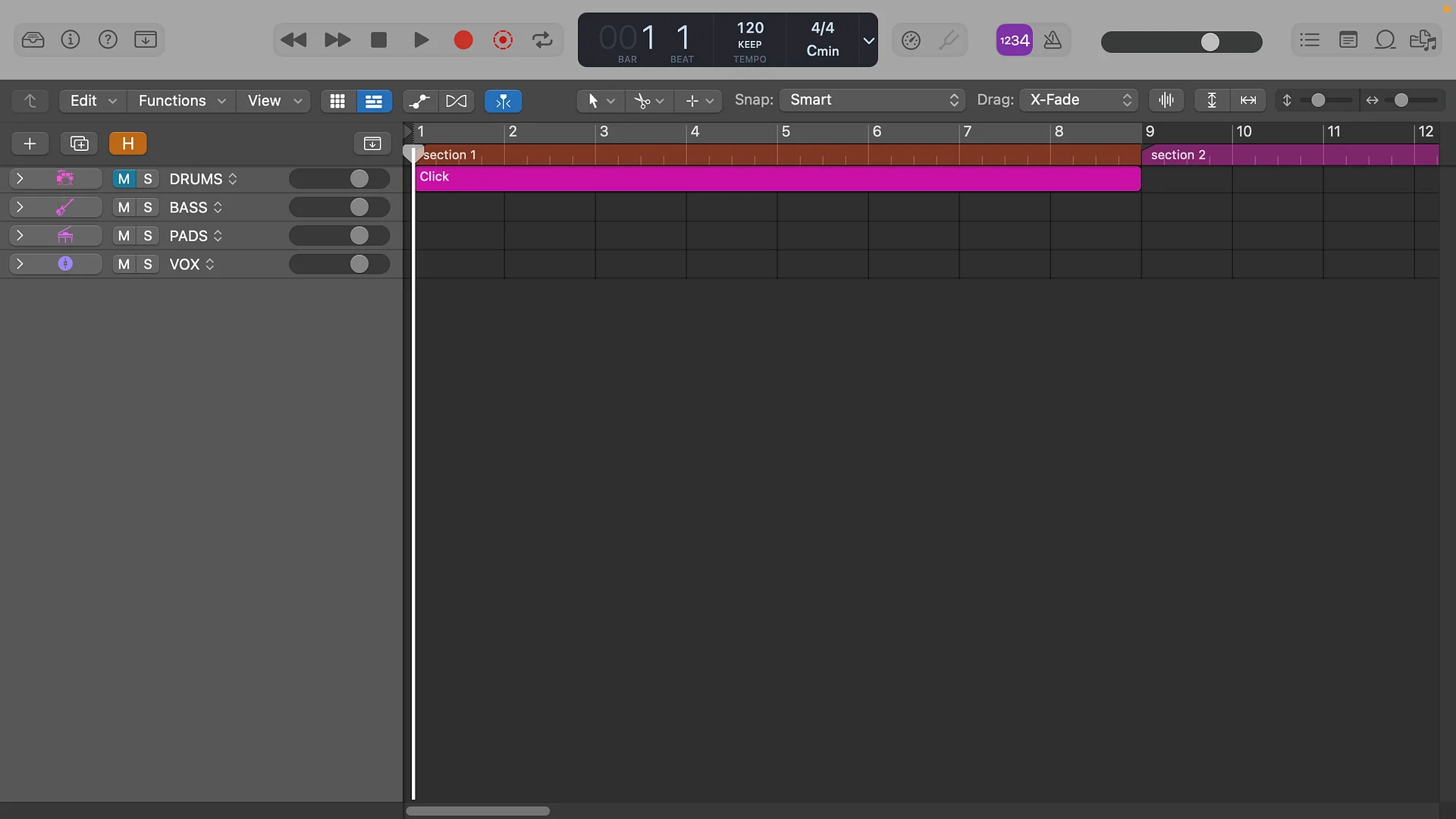Open the Edit menu
This screenshot has height=819, width=1456.
tap(93, 101)
